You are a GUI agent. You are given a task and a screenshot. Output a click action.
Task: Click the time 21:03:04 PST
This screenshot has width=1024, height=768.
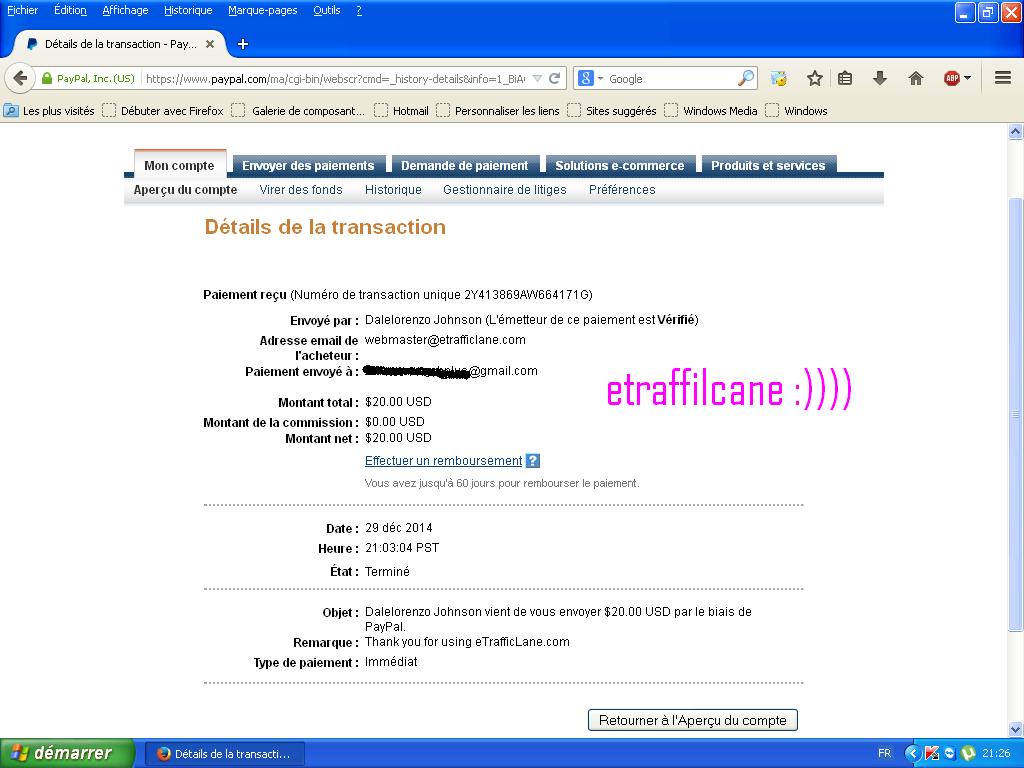(x=402, y=548)
